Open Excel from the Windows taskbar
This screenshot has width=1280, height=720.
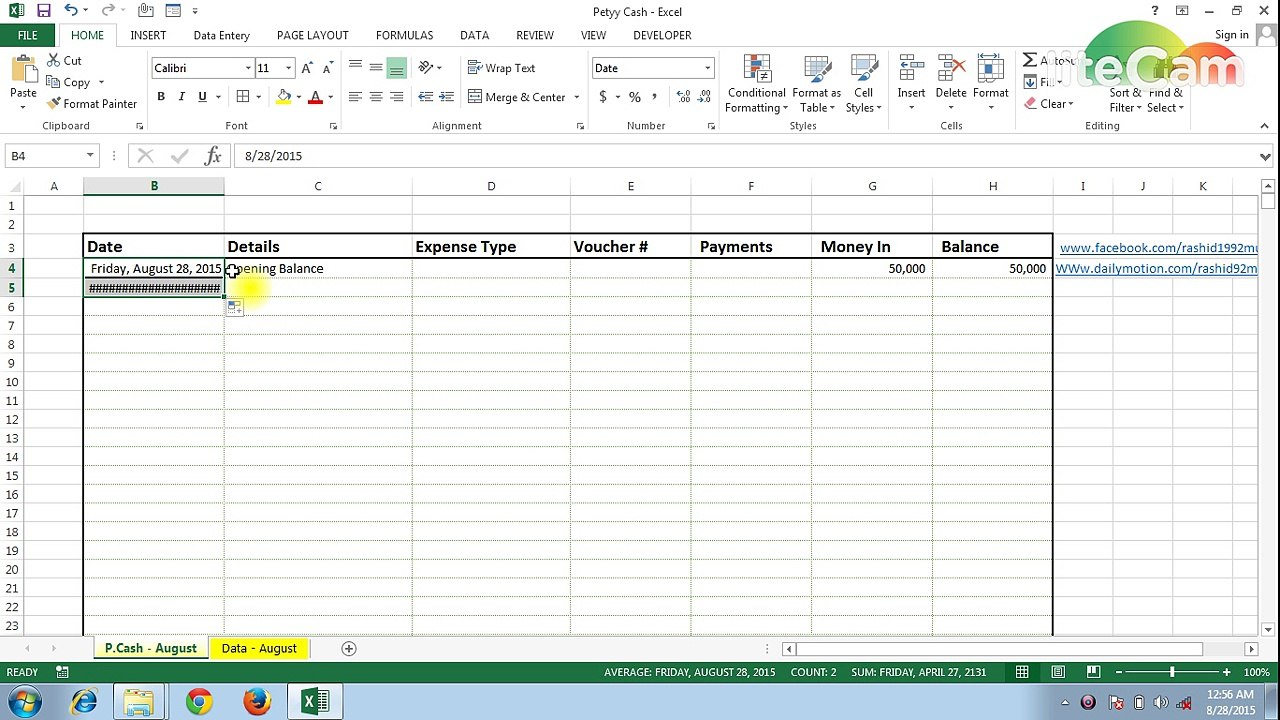point(315,702)
